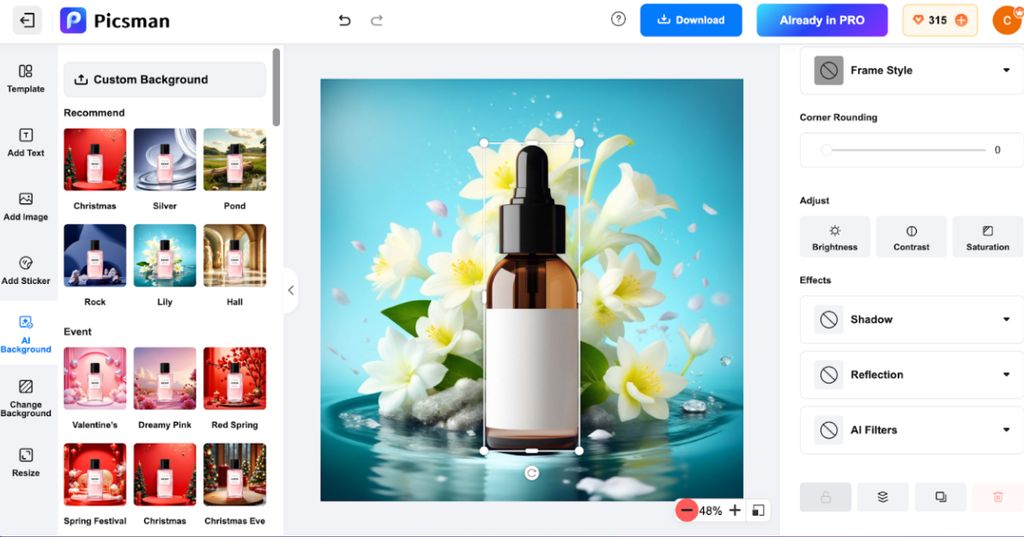The image size is (1024, 537).
Task: Click the Download button
Action: (x=691, y=20)
